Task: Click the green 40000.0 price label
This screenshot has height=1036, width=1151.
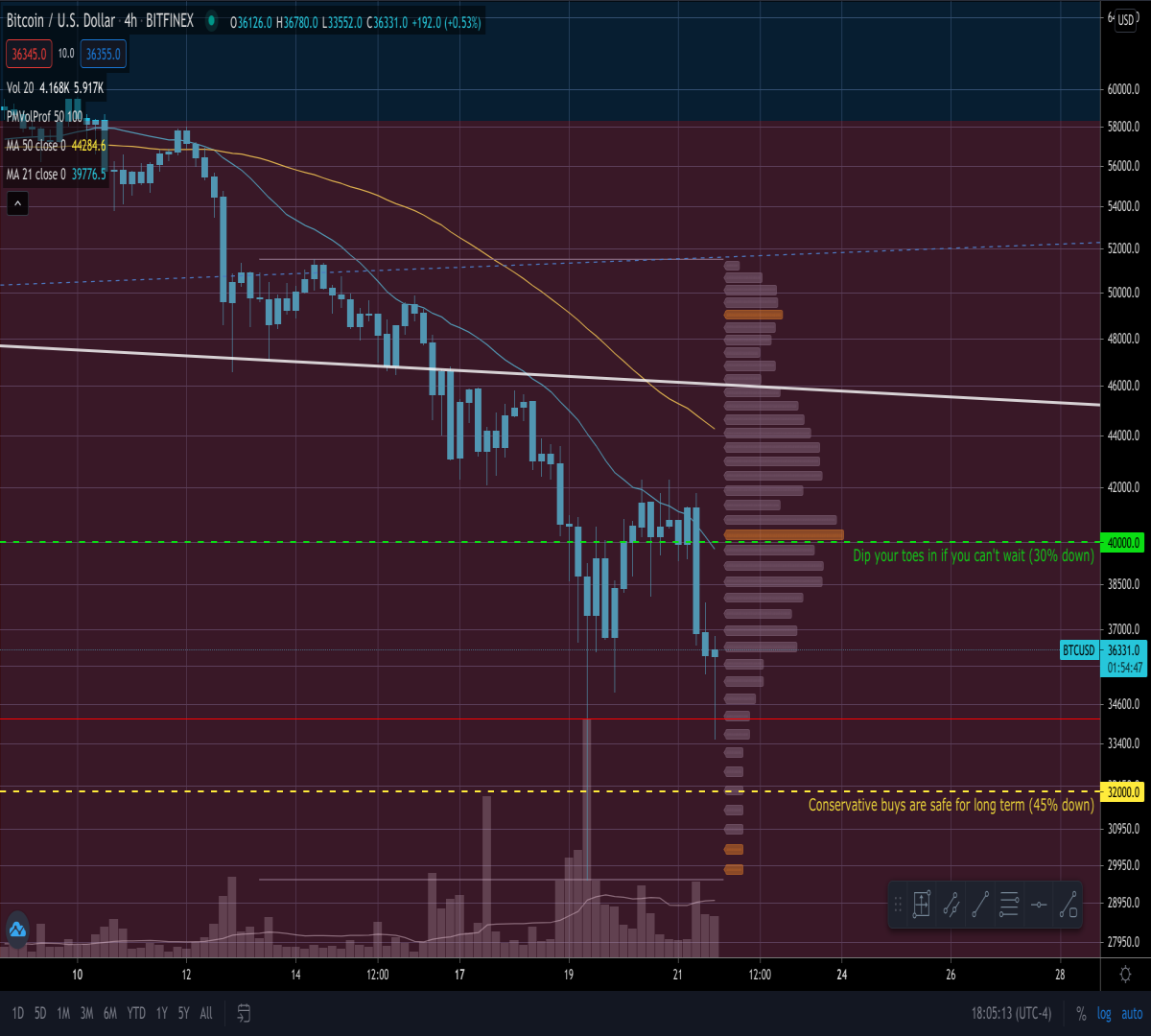Action: pos(1123,542)
